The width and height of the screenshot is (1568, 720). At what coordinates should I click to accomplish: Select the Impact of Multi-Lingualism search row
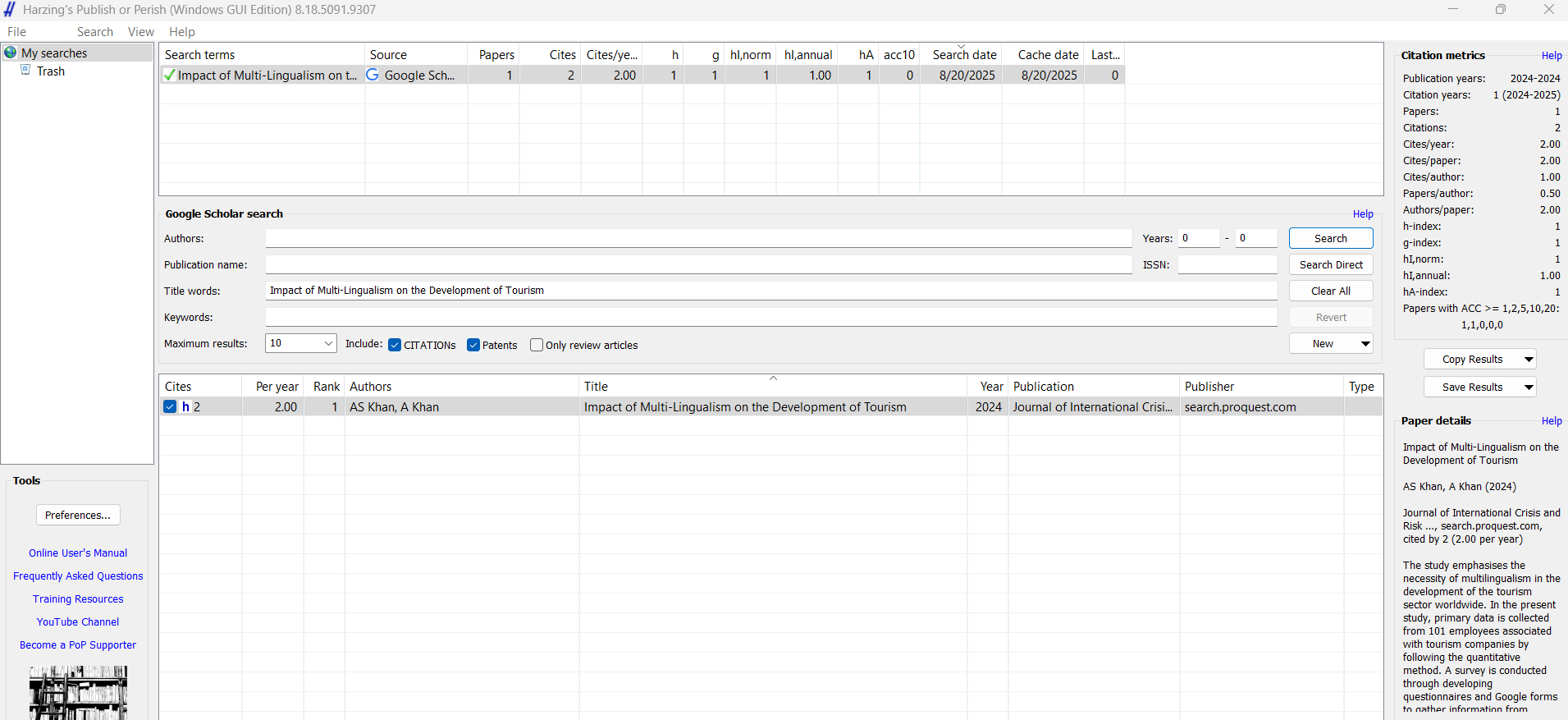coord(642,75)
